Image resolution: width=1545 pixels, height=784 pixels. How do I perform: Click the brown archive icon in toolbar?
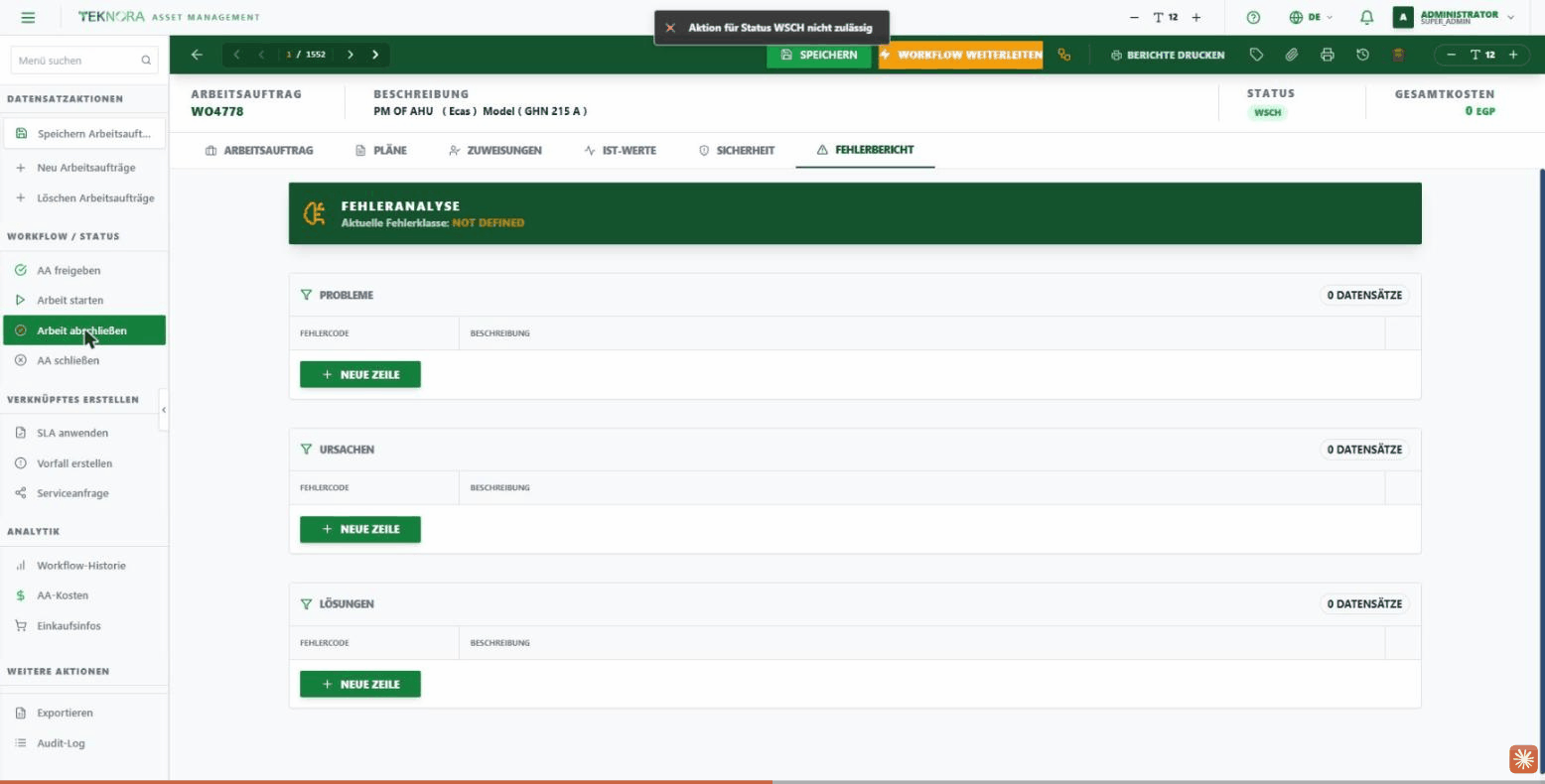click(1398, 55)
